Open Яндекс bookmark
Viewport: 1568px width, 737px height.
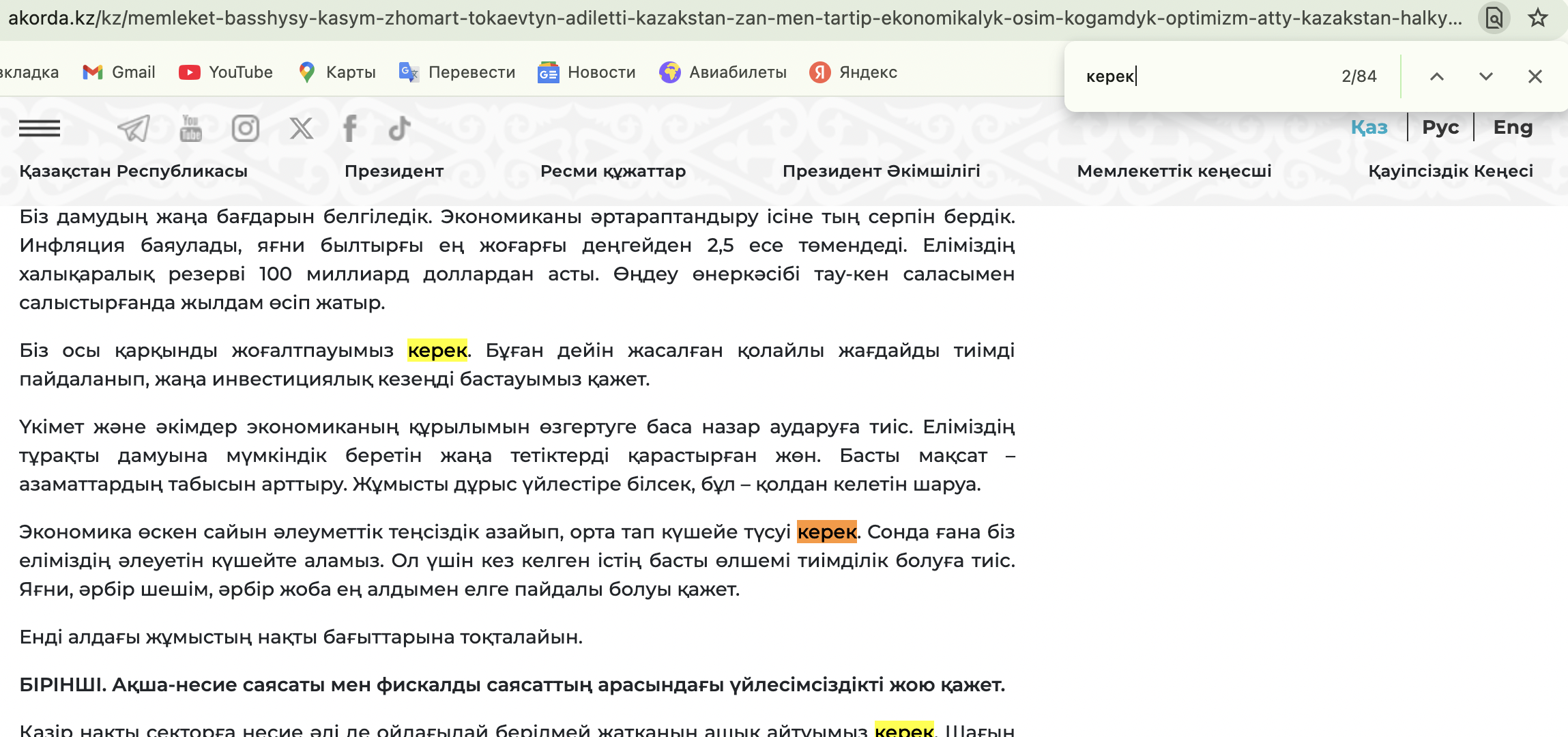[853, 72]
